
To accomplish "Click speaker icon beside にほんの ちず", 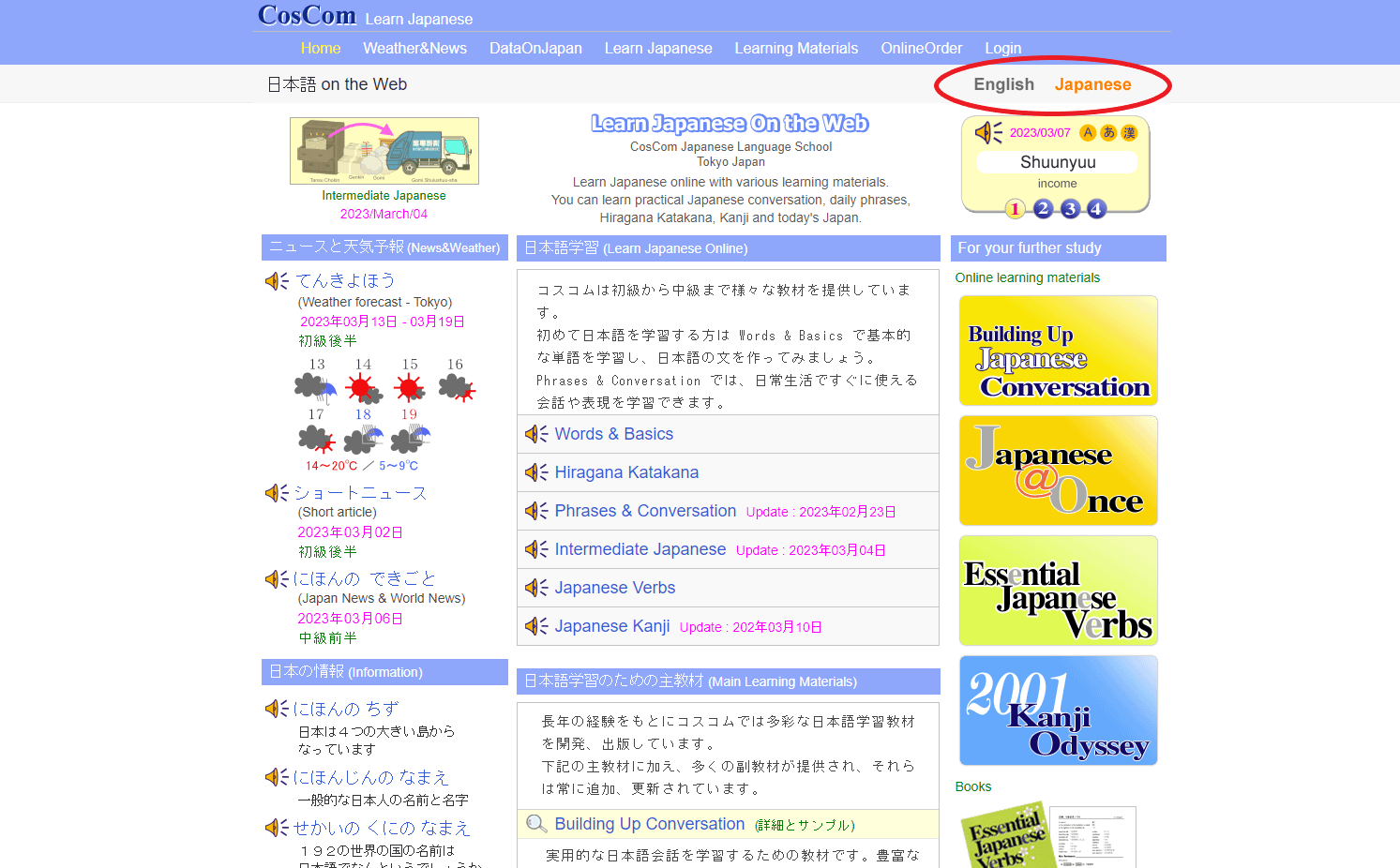I will 277,709.
